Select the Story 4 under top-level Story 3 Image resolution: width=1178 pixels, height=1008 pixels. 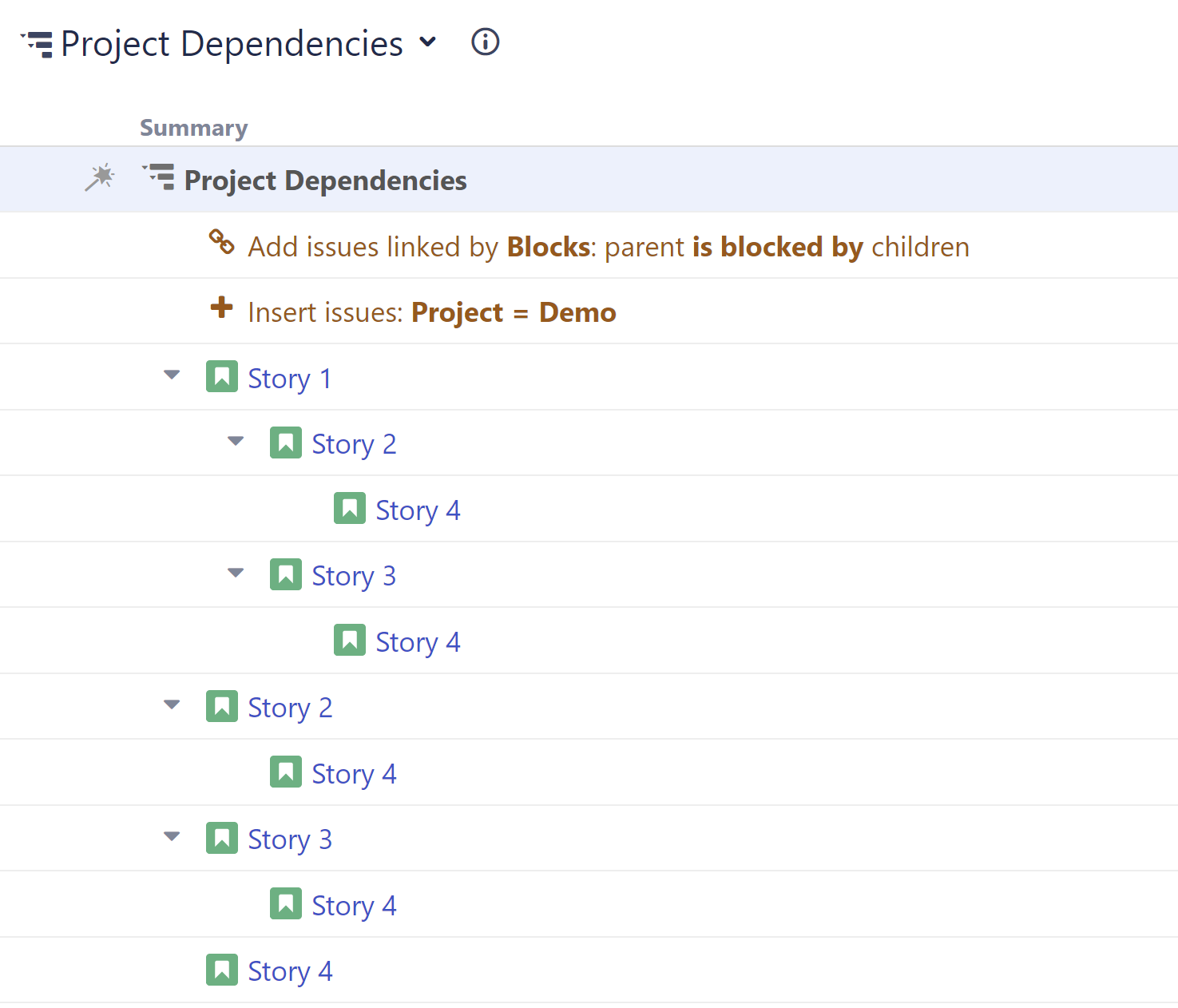click(x=355, y=904)
